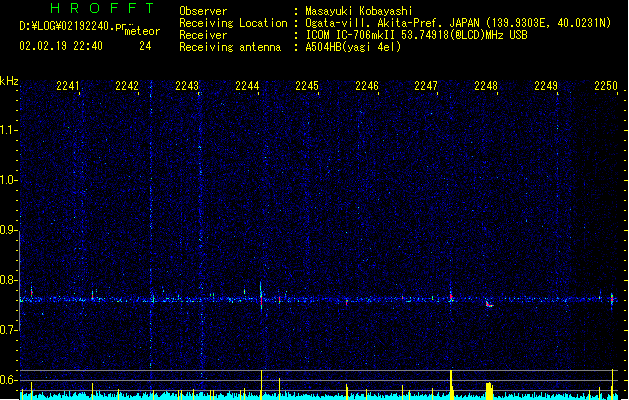Click the 2247 time marker
Viewport: 629px width, 400px height.
426,86
